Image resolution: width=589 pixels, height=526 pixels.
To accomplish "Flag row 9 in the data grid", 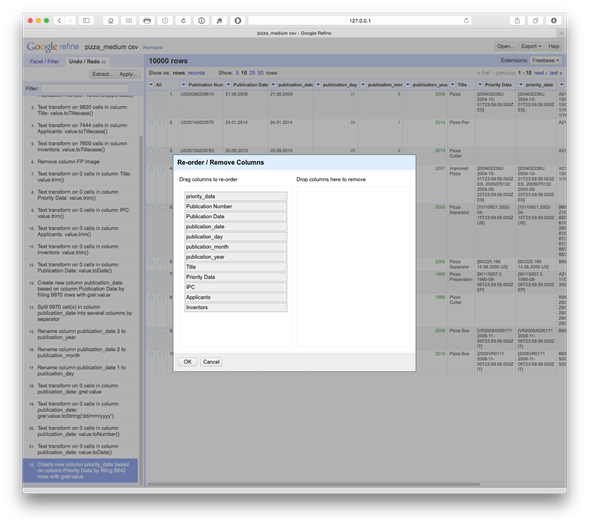I will [x=162, y=331].
